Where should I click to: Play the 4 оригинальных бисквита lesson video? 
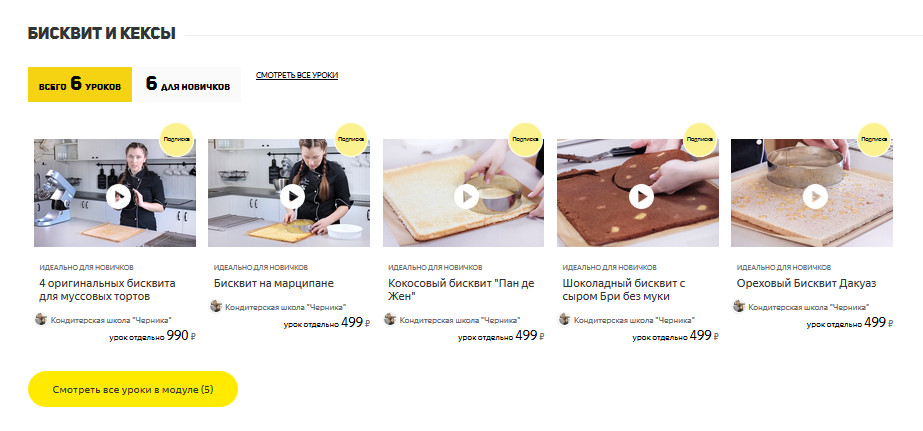[x=118, y=197]
